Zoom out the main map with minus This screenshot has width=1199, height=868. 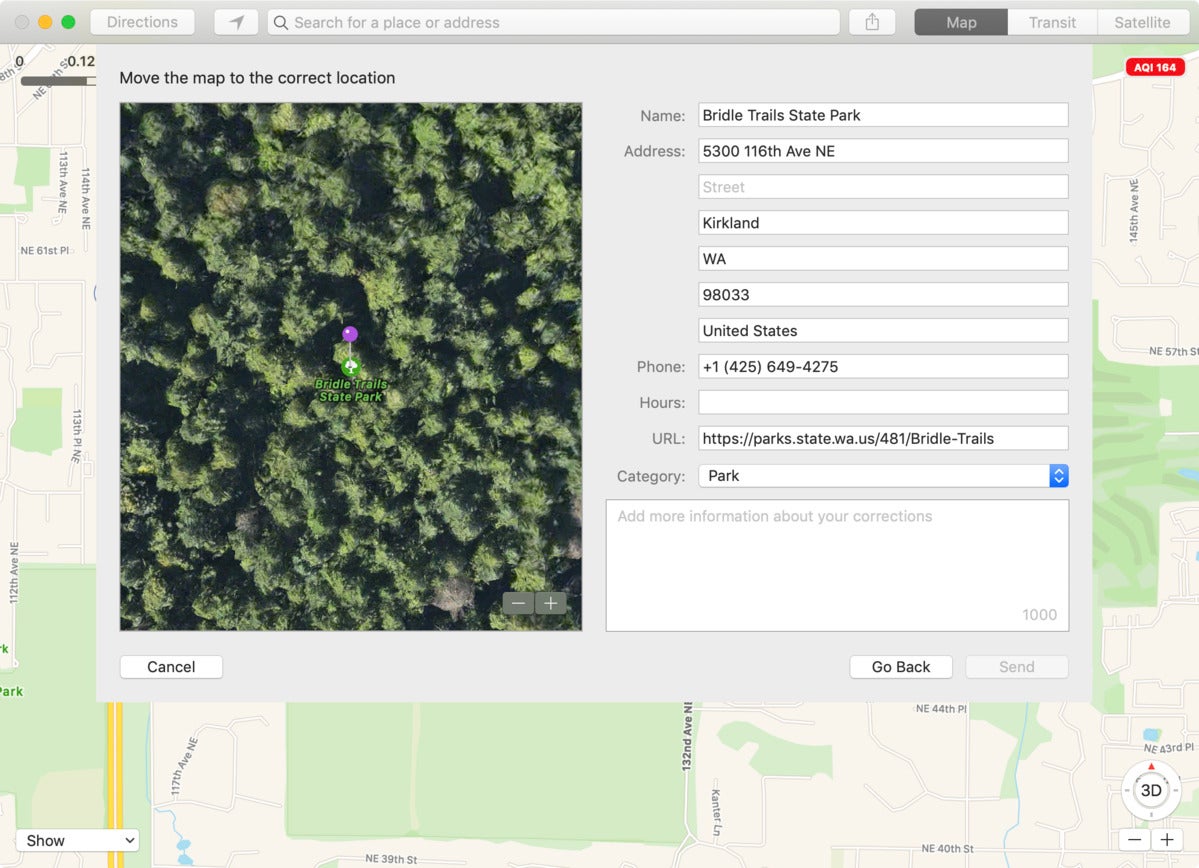coord(1135,840)
